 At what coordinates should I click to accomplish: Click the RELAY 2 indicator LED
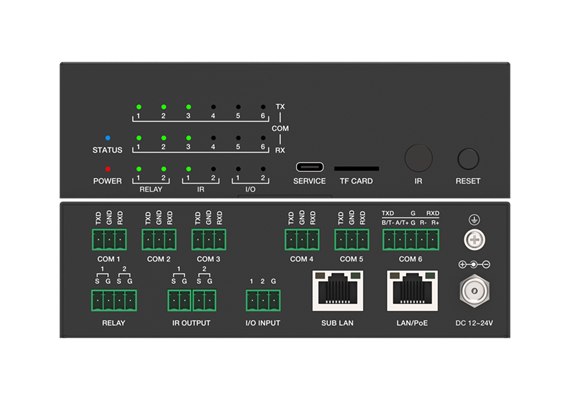coord(164,169)
